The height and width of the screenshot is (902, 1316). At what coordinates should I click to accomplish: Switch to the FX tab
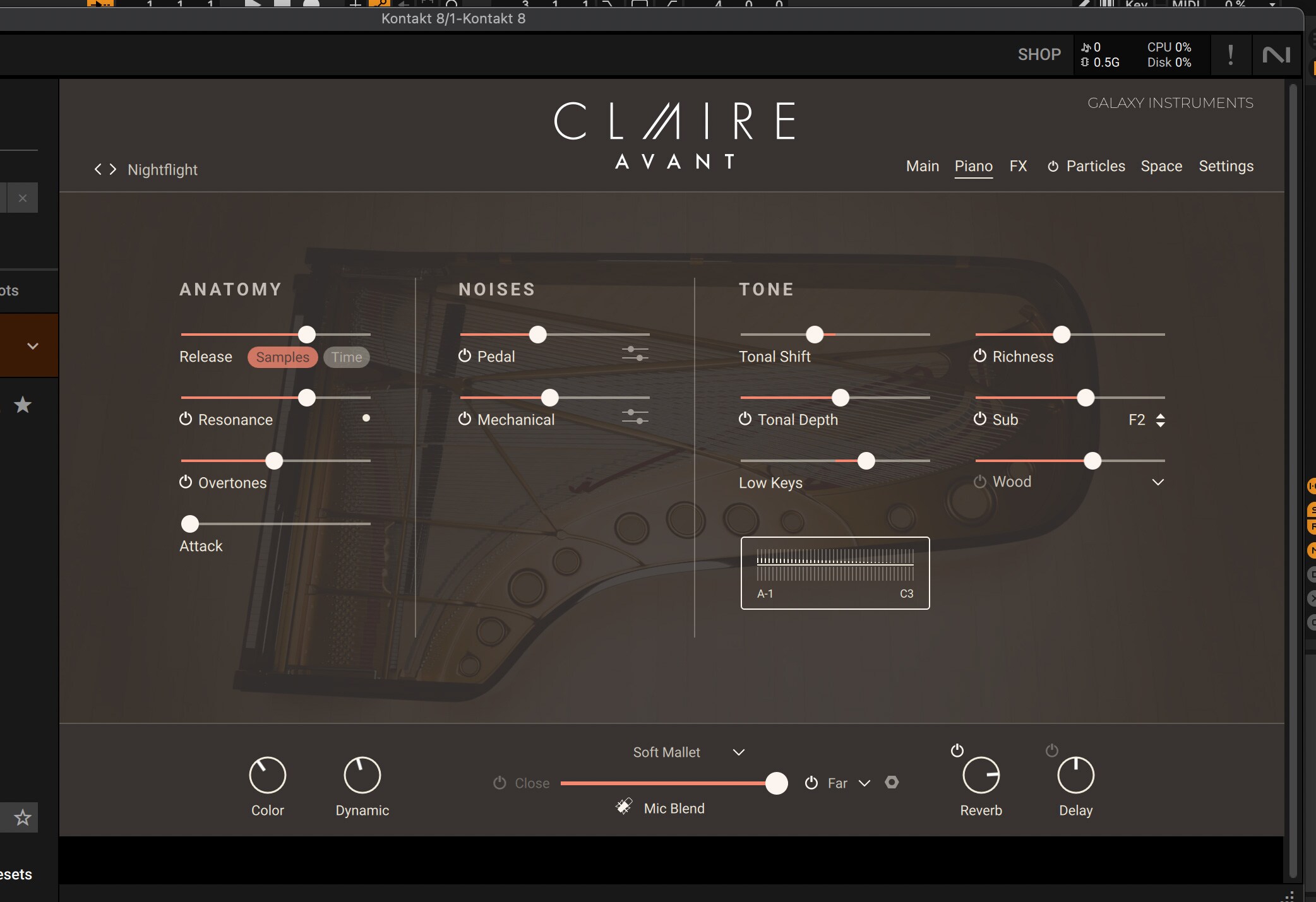point(1018,166)
